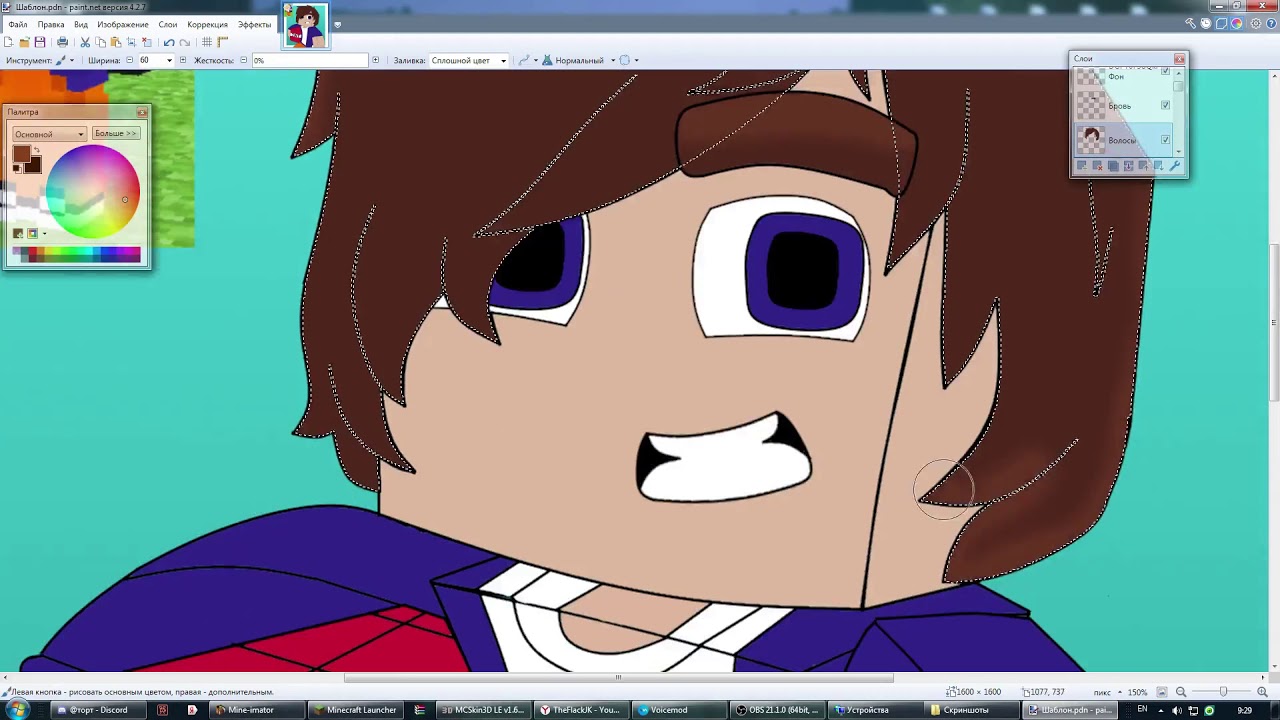Copy the selection to the clipboard
Image resolution: width=1280 pixels, height=720 pixels.
point(100,42)
